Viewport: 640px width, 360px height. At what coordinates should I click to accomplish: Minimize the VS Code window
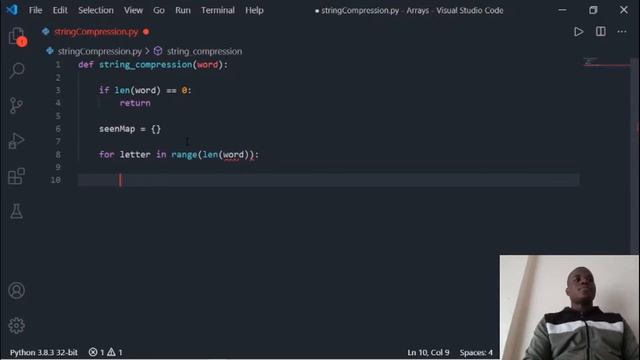tap(562, 10)
